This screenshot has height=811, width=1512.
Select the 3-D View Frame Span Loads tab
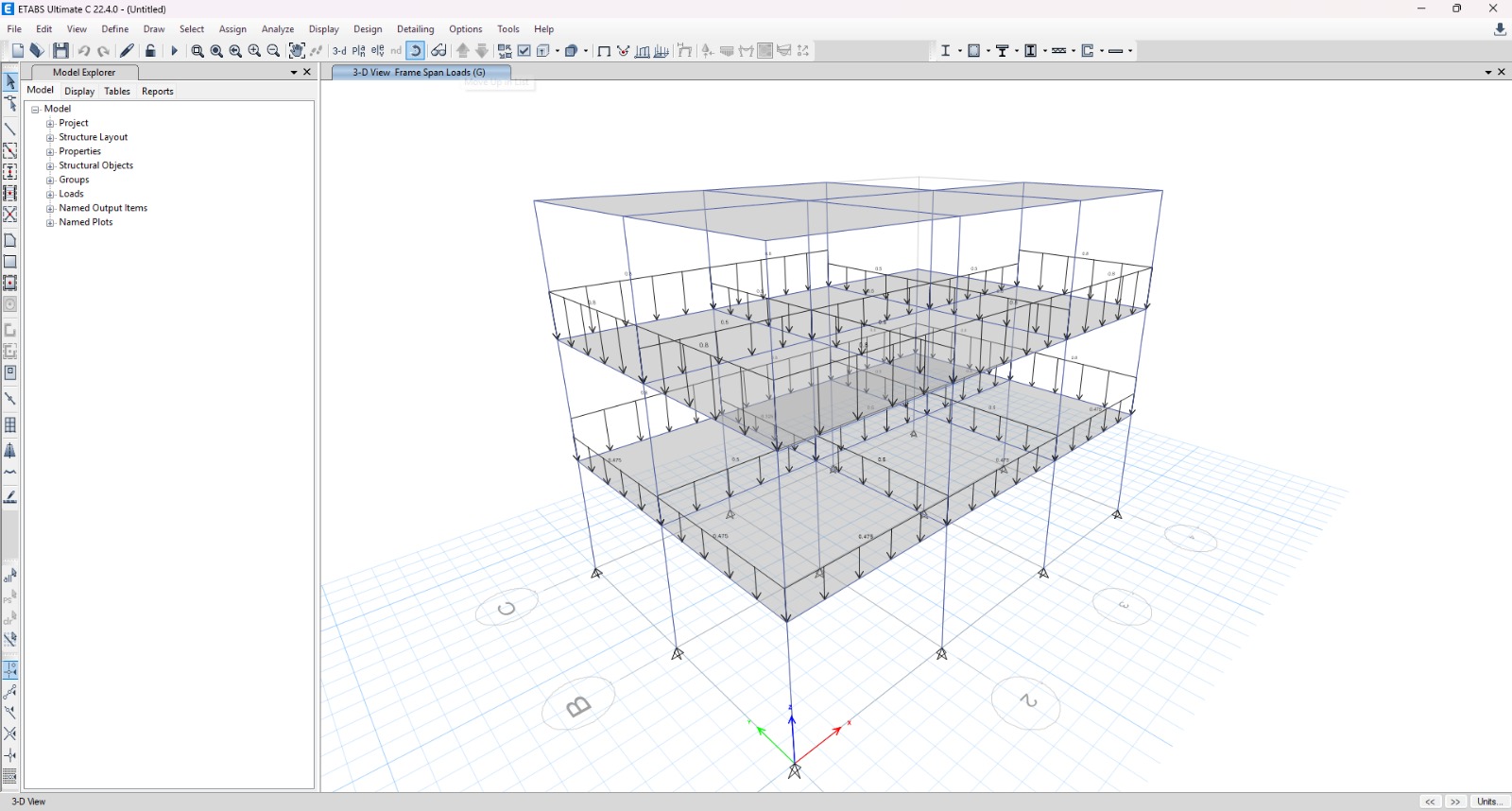point(420,73)
